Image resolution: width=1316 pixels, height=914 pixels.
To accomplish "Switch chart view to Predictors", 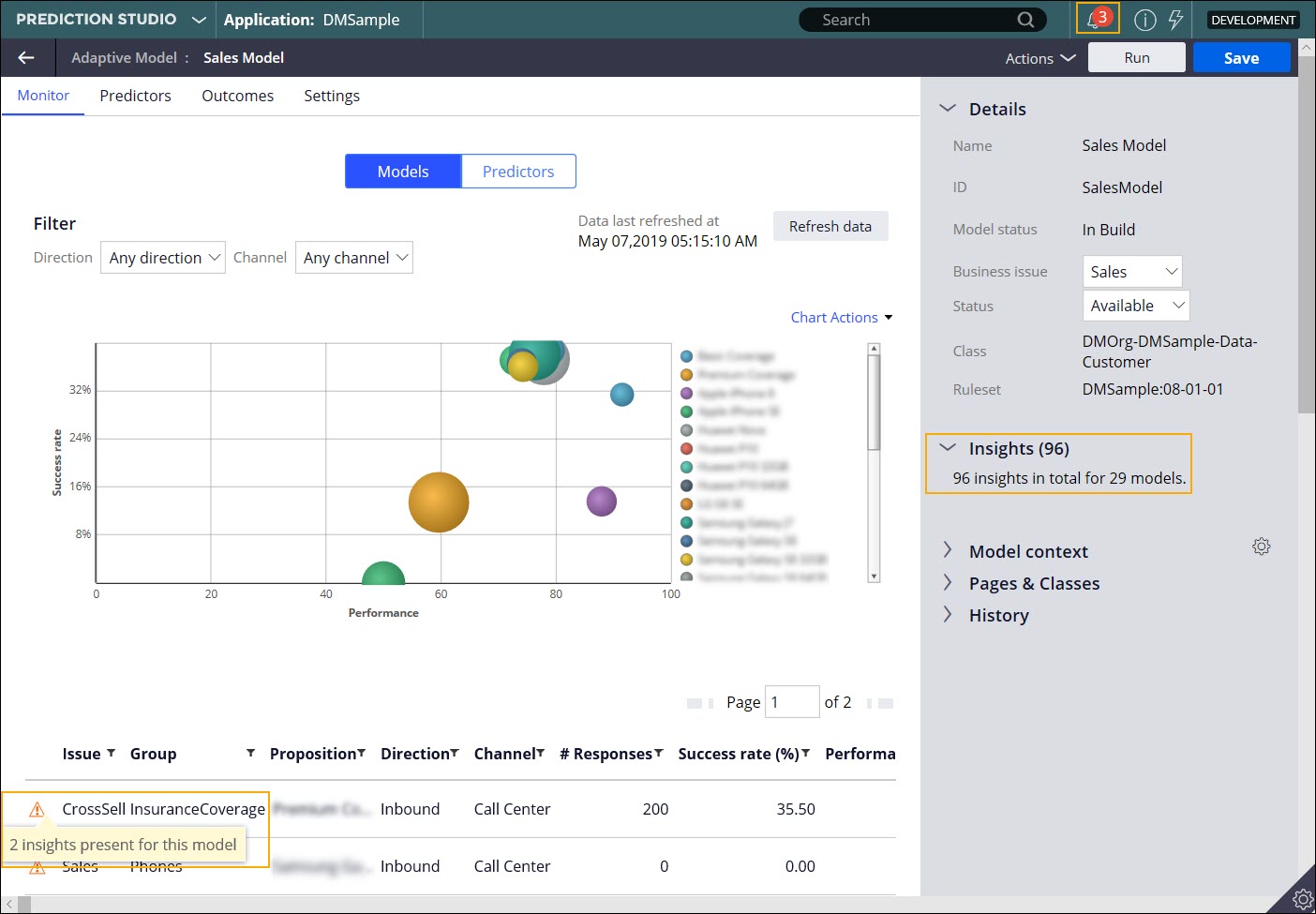I will (x=518, y=172).
